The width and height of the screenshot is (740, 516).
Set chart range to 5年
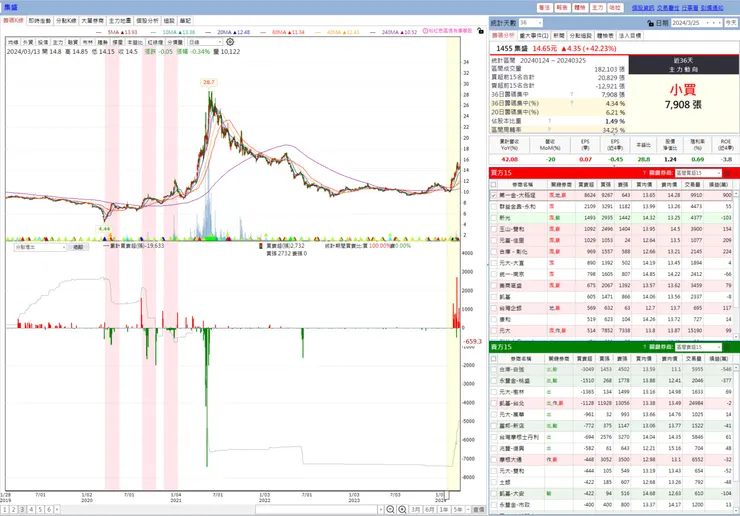tap(458, 509)
